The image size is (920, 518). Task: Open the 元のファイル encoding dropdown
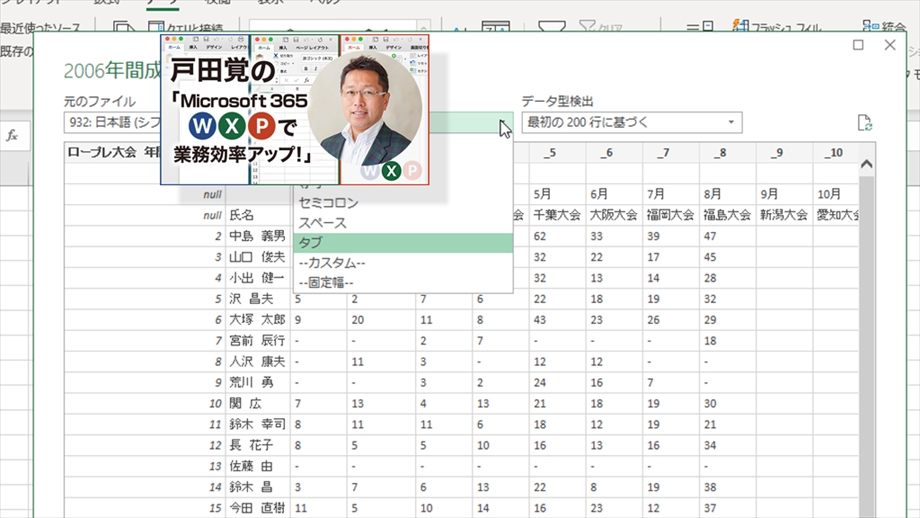pos(111,122)
